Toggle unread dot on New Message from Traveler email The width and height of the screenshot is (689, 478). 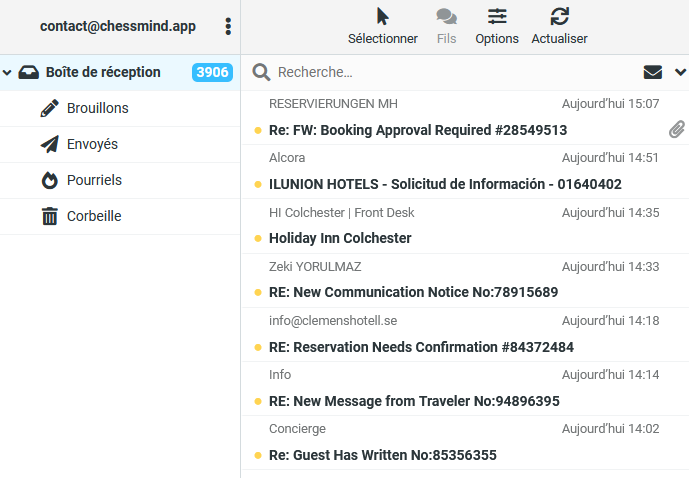point(258,402)
